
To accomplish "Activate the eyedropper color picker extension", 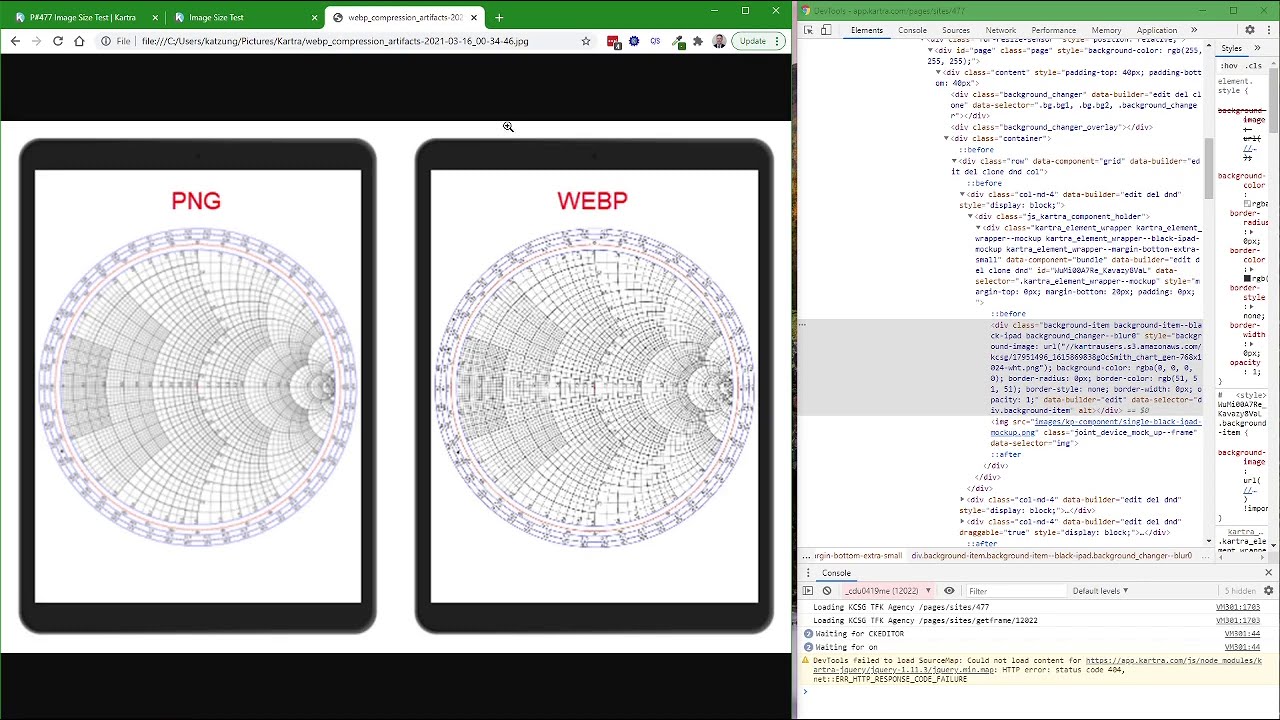I will [x=678, y=41].
